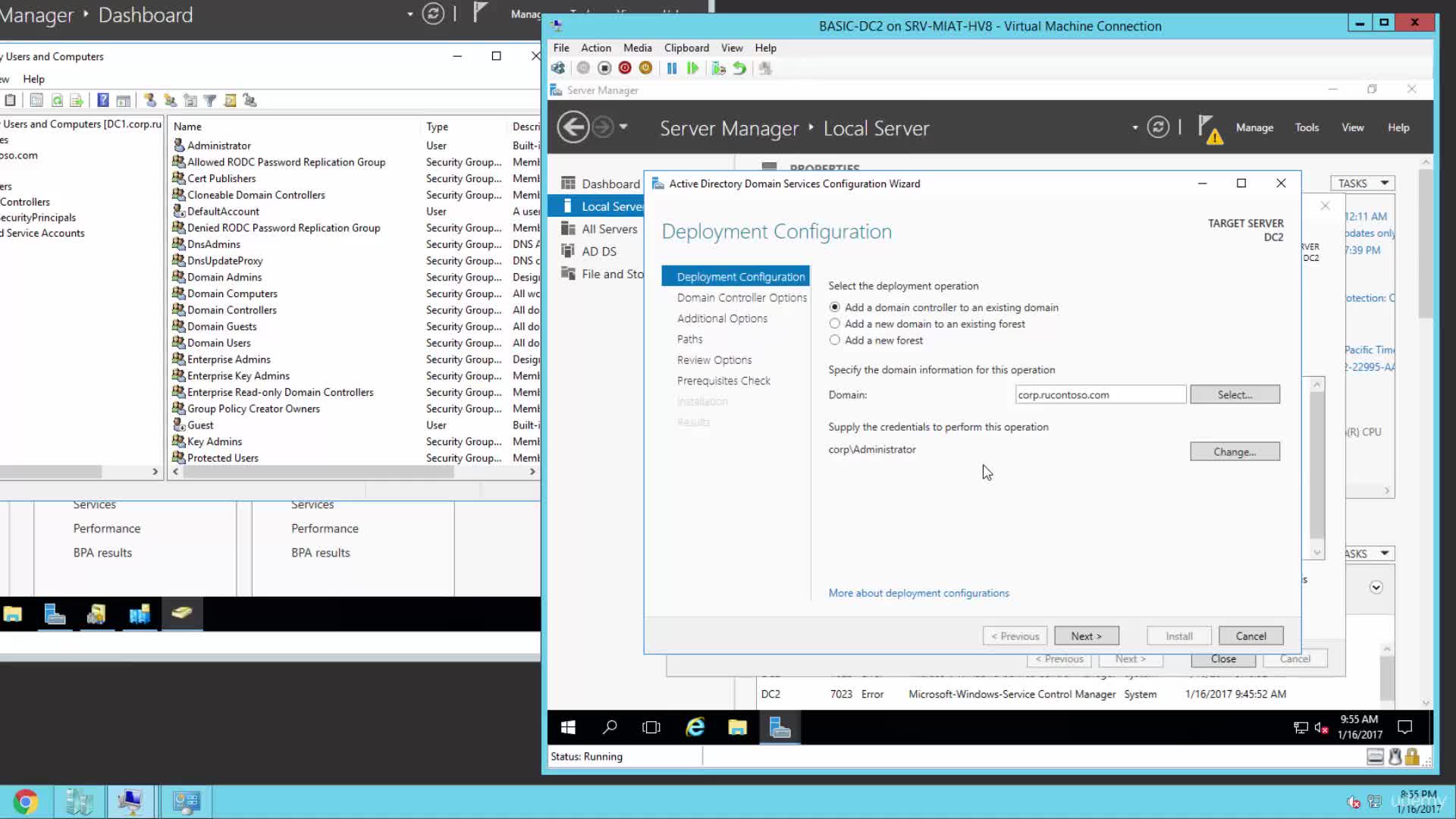Screen dimensions: 1456x819
Task: Select Administrator user in AD list
Action: (x=219, y=146)
